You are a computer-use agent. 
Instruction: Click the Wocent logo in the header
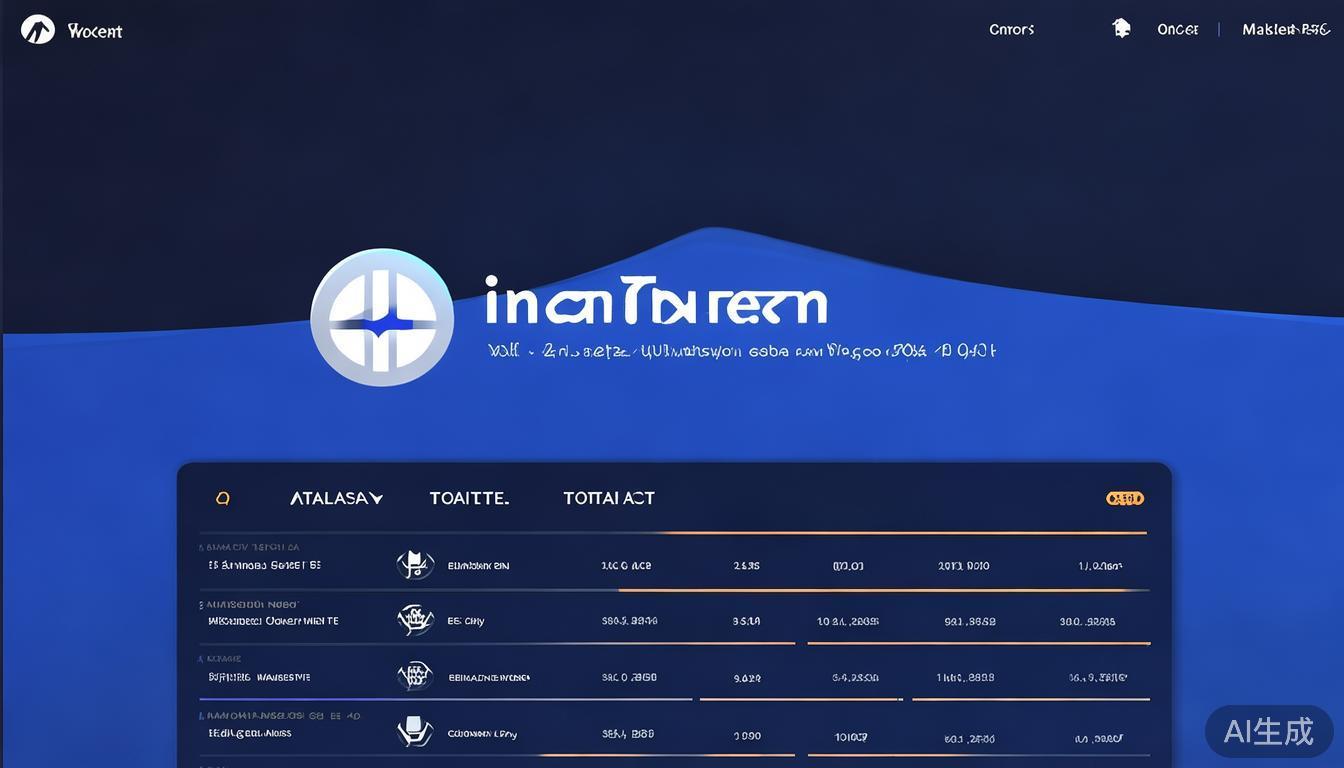pyautogui.click(x=38, y=30)
